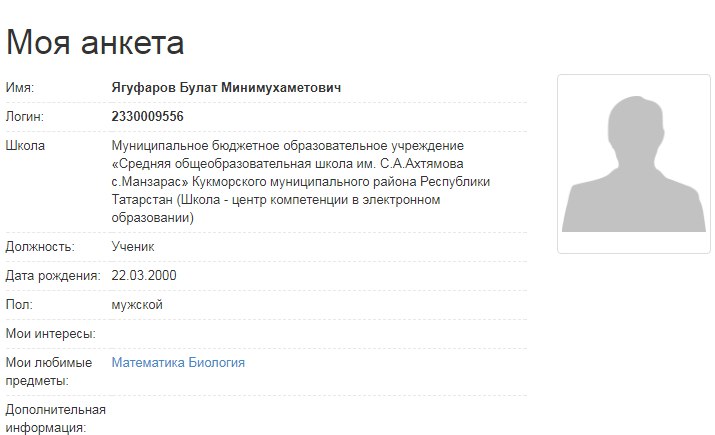Click the Мои интересы label
This screenshot has height=435, width=715.
51,334
